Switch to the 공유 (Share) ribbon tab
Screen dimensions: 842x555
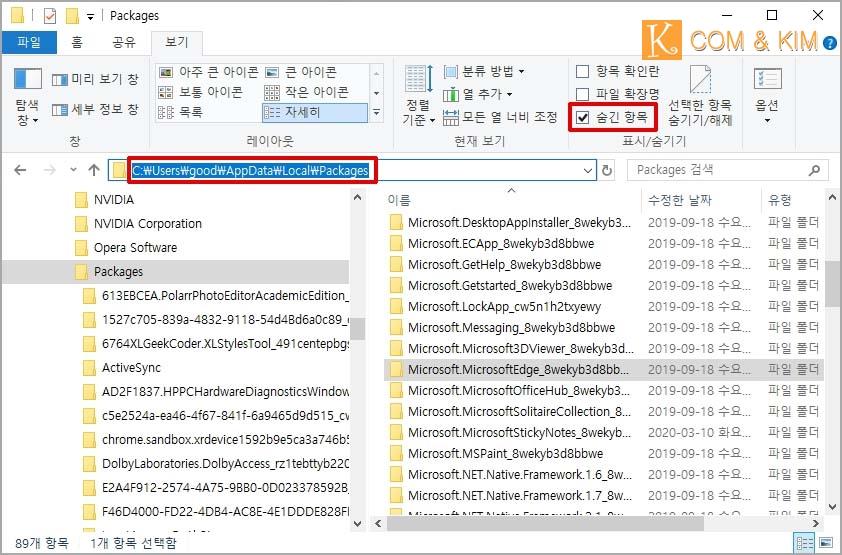[x=124, y=42]
